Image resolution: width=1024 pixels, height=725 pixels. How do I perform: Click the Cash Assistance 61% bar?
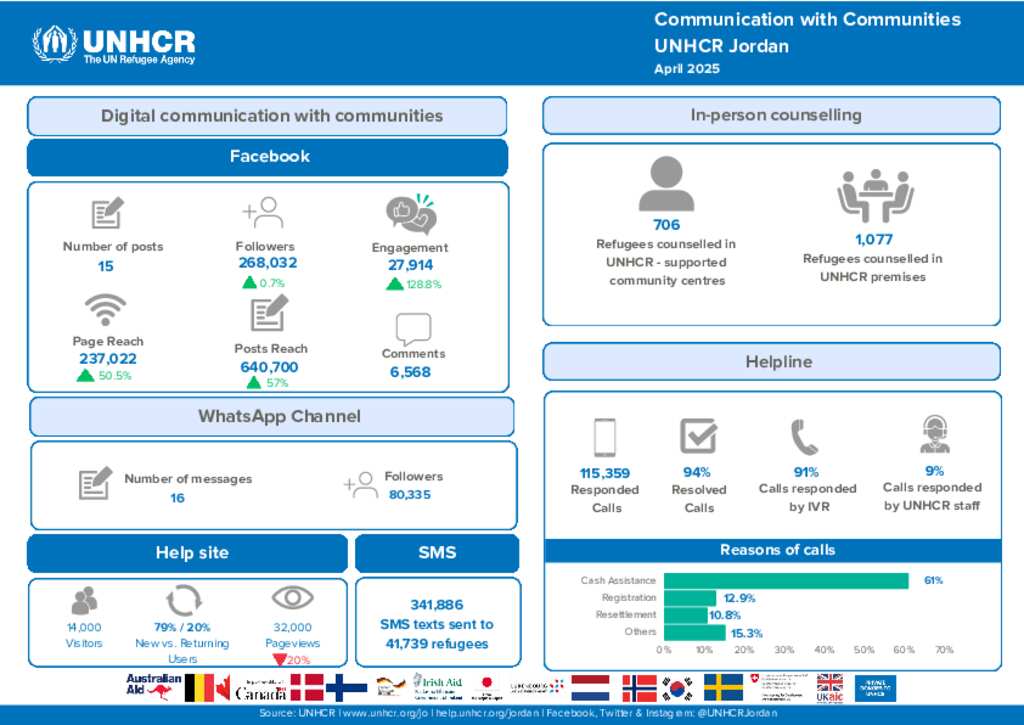(x=786, y=581)
